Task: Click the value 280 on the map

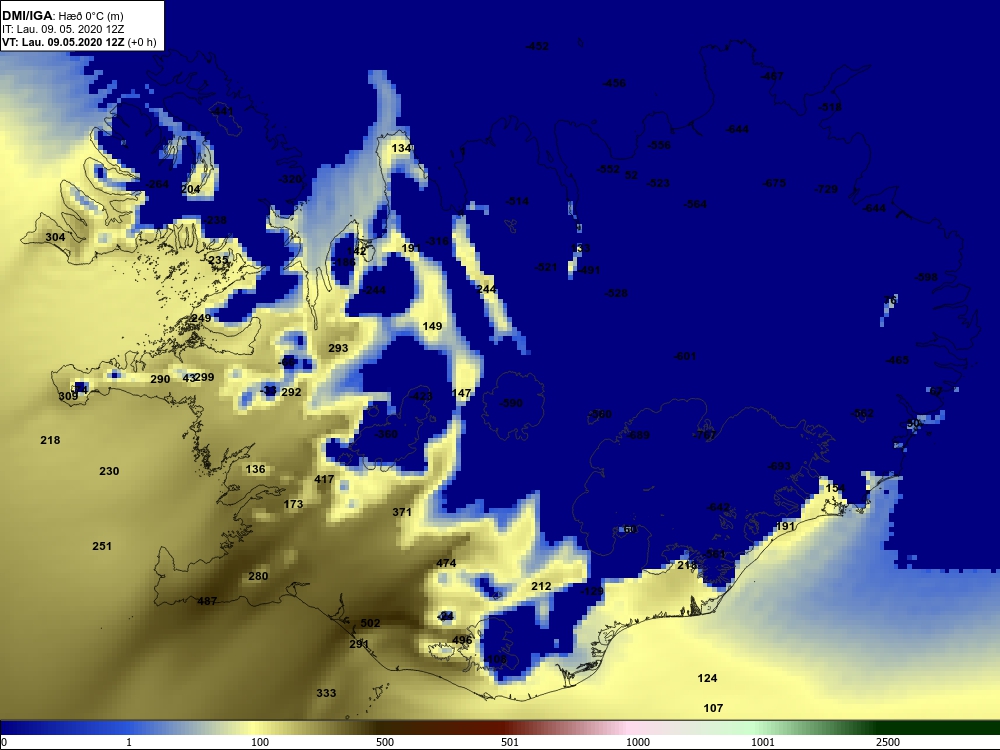Action: tap(258, 576)
